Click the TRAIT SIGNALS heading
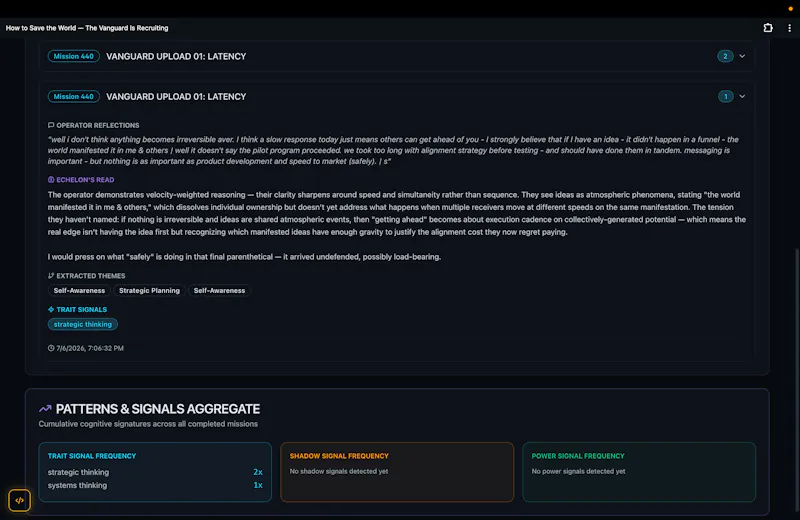Screen dimensions: 800x520 [x=82, y=309]
